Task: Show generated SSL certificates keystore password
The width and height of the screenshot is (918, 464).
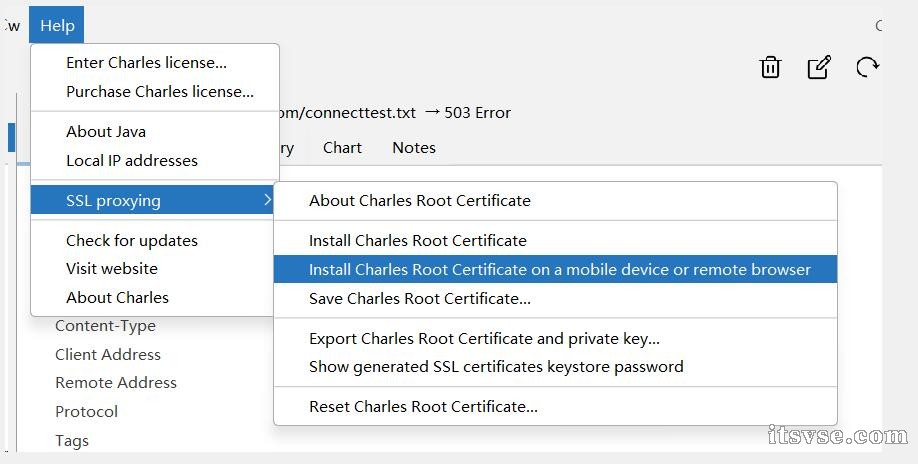Action: (x=555, y=367)
